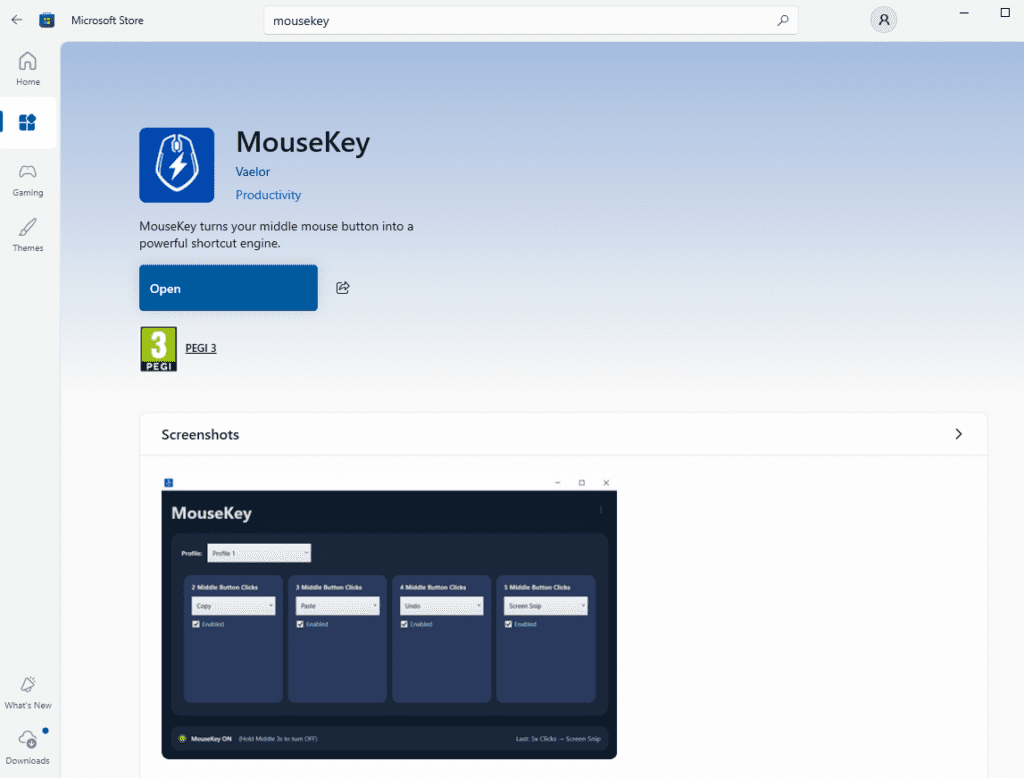Focus the search box containing mousekey

(530, 20)
